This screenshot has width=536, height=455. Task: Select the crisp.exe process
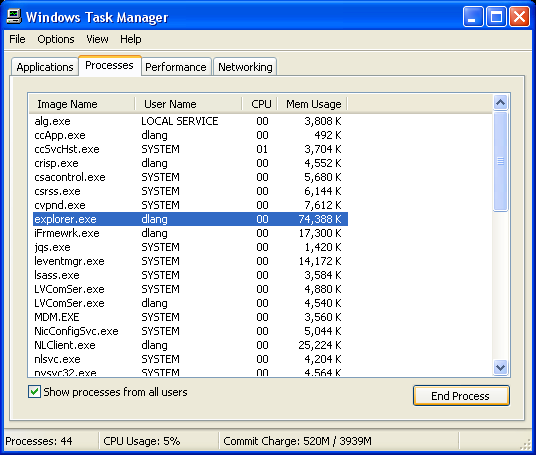click(x=190, y=163)
